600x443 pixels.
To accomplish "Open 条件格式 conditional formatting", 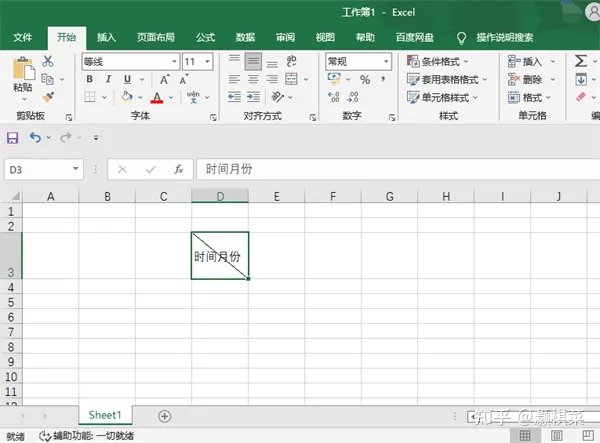I will 437,61.
